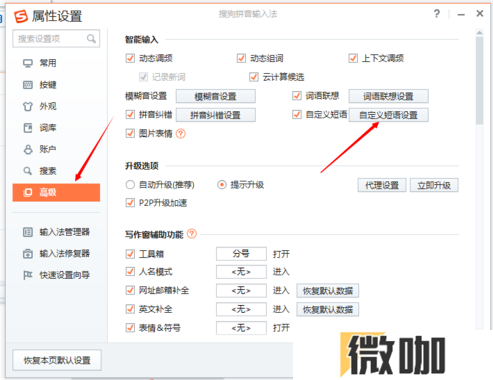The image size is (493, 380).
Task: Toggle the 动态调频 checkbox
Action: tap(130, 58)
